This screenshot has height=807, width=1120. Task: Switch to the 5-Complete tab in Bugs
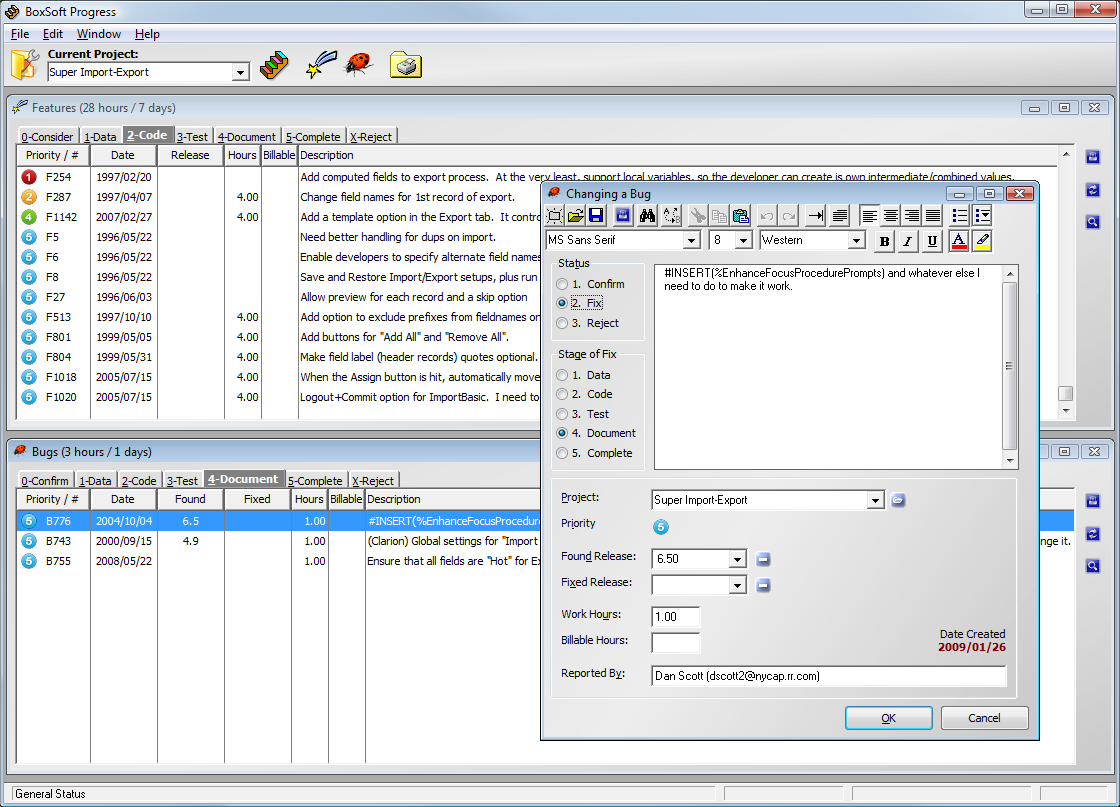315,481
